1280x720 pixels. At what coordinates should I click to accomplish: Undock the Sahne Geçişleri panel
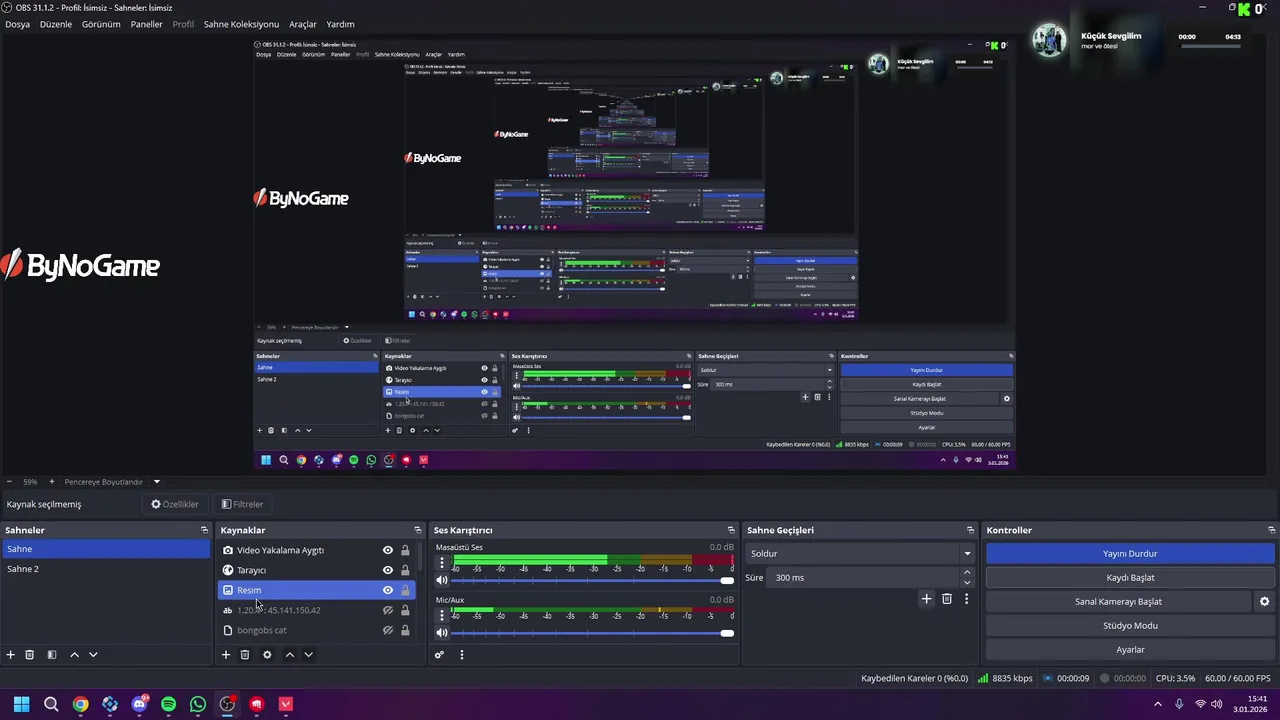970,530
